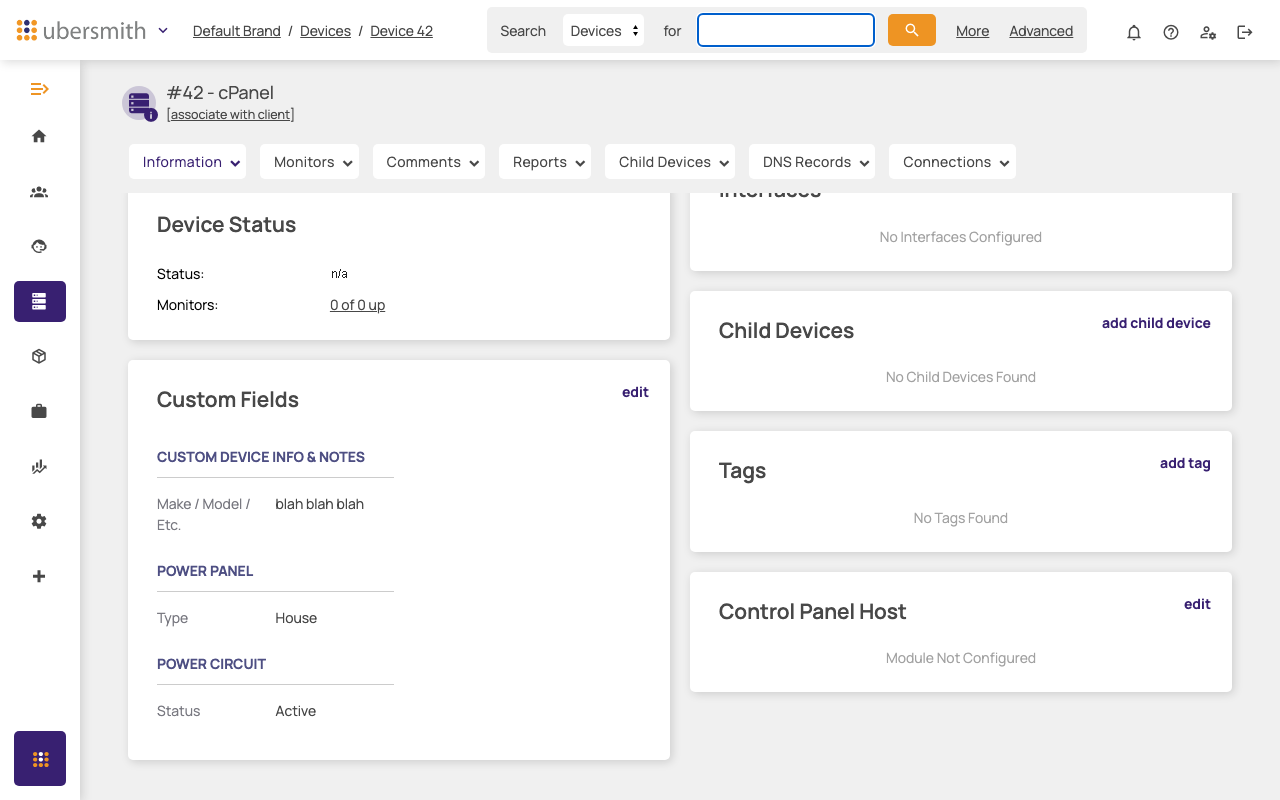1280x800 pixels.
Task: Edit the Custom Fields section
Action: point(635,392)
